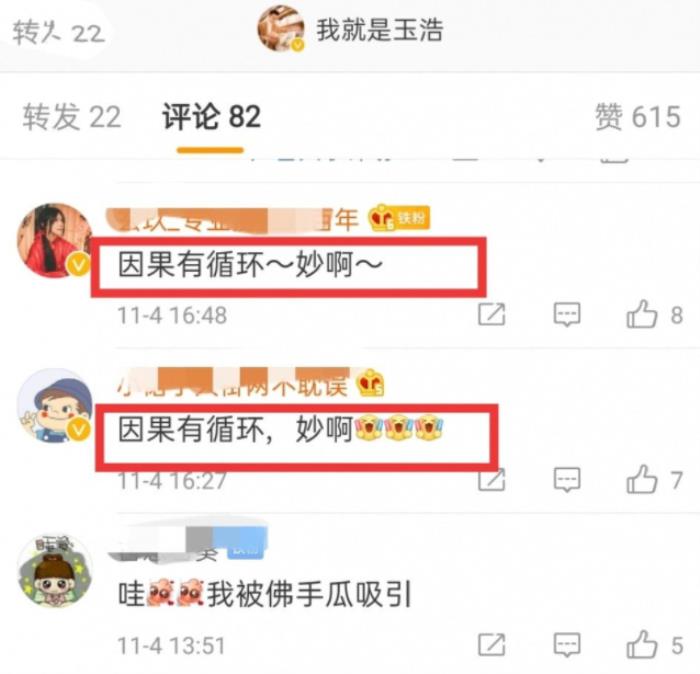The image size is (700, 674).
Task: Open the 赞 615 likes tab
Action: point(638,117)
